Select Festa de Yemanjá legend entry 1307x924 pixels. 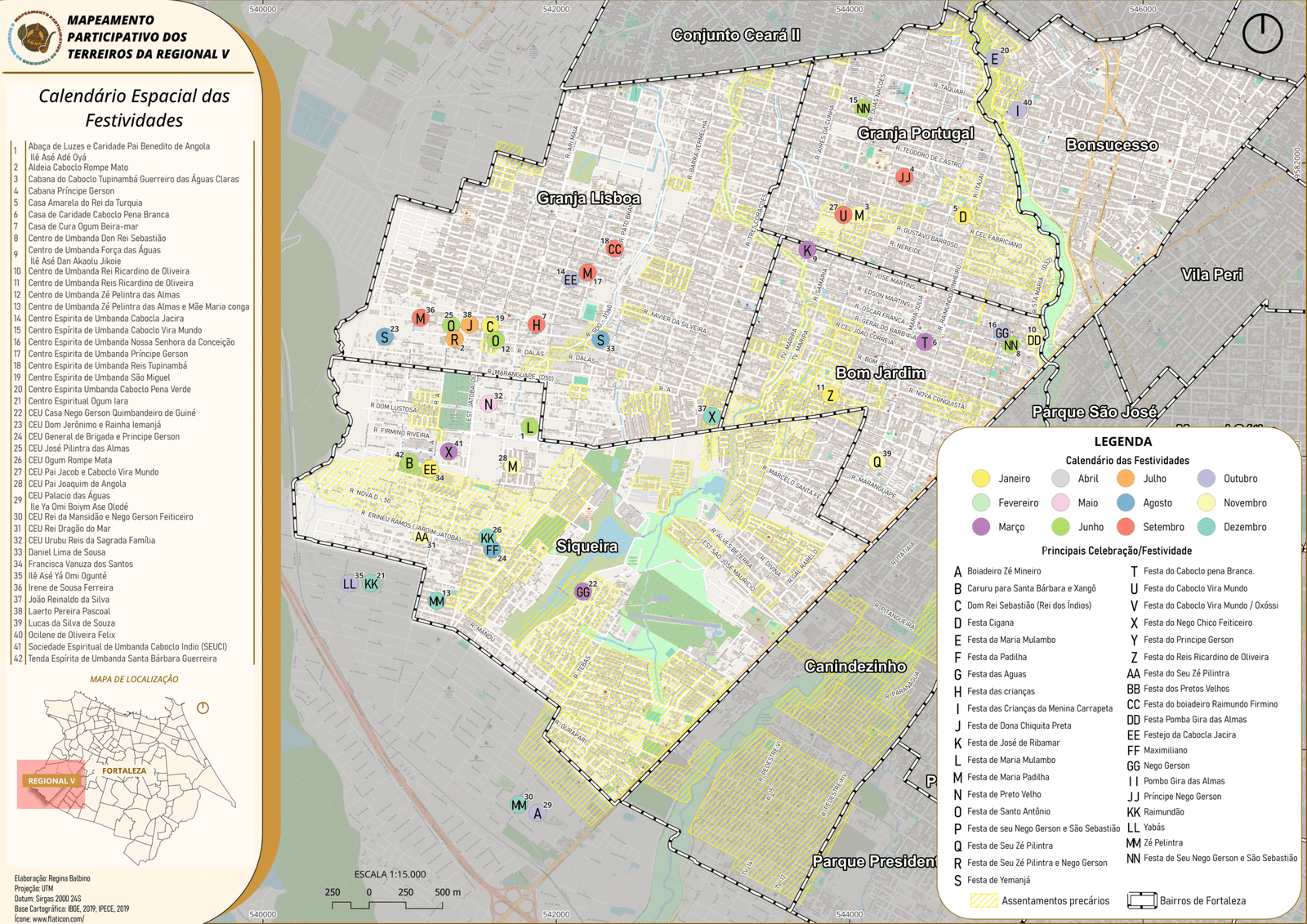click(x=998, y=880)
